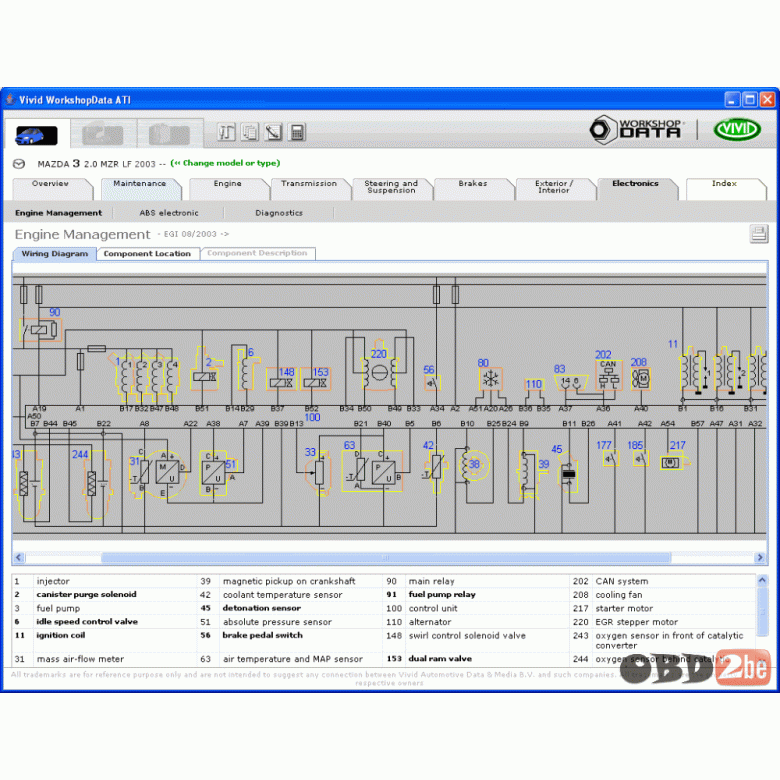Viewport: 780px width, 780px height.
Task: Switch to Diagnostics submenu
Action: pos(279,213)
